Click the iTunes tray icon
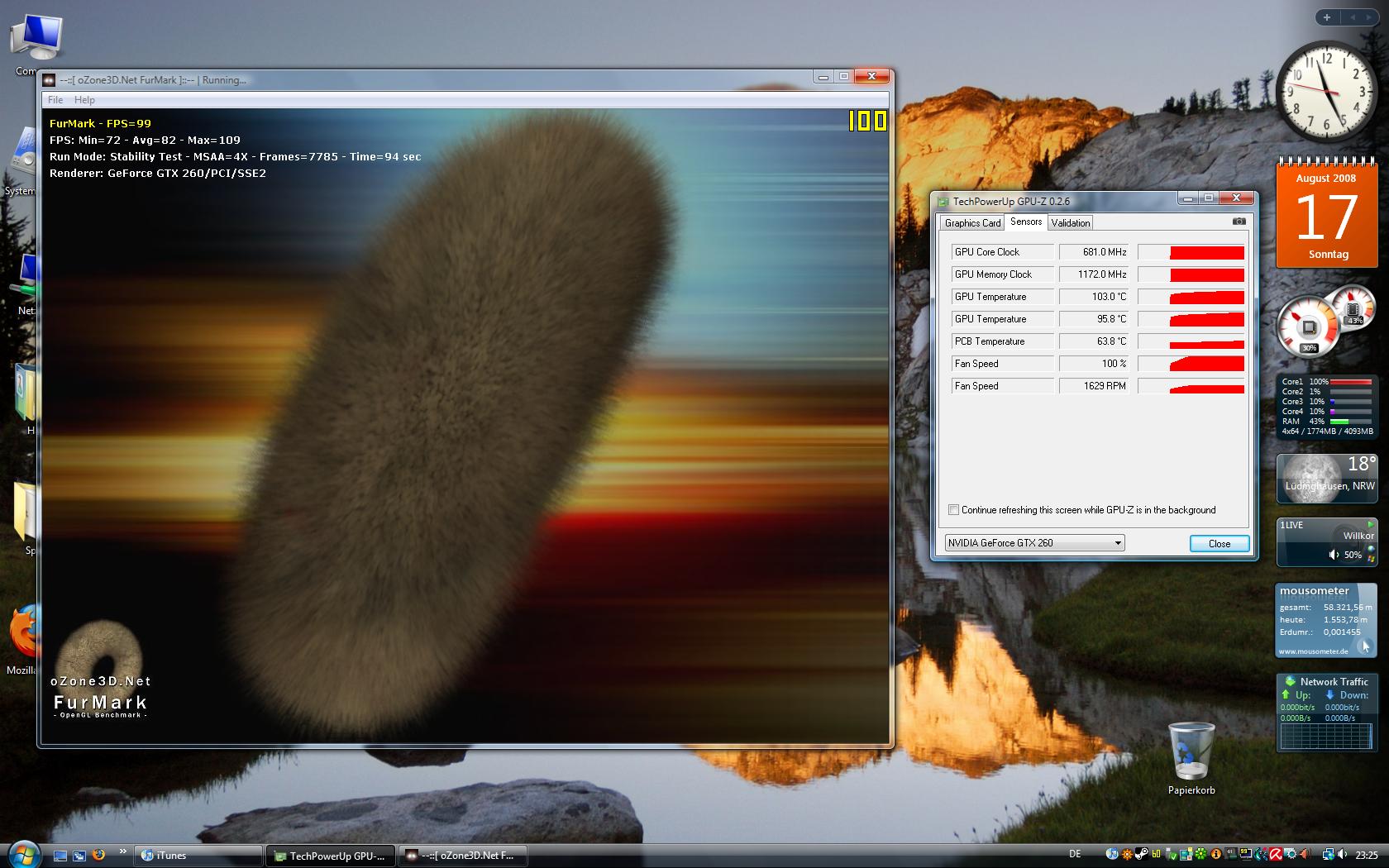 point(1112,855)
